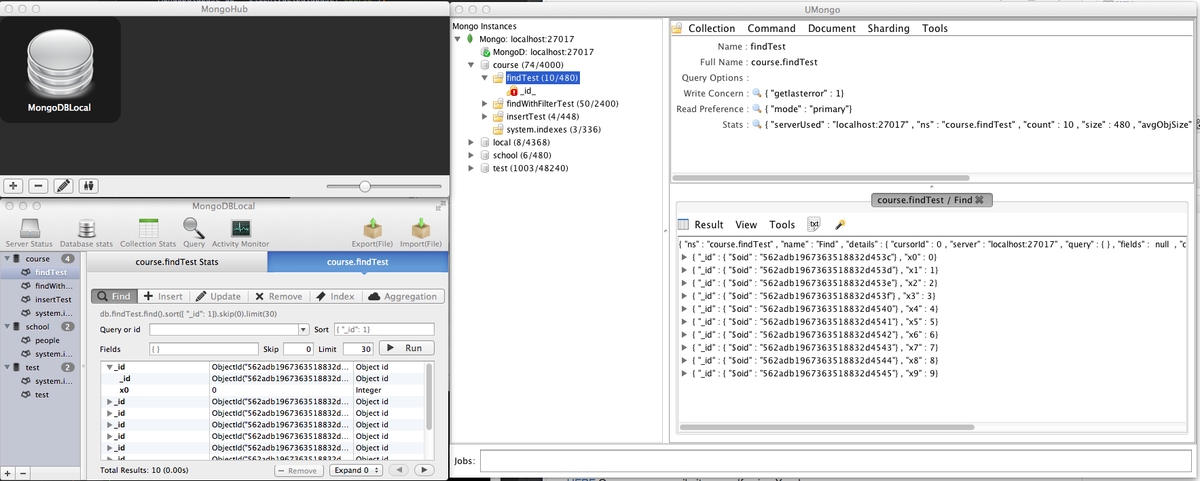Select system.indexes (3/336) in UMongo tree
This screenshot has height=481, width=1200.
click(x=554, y=129)
